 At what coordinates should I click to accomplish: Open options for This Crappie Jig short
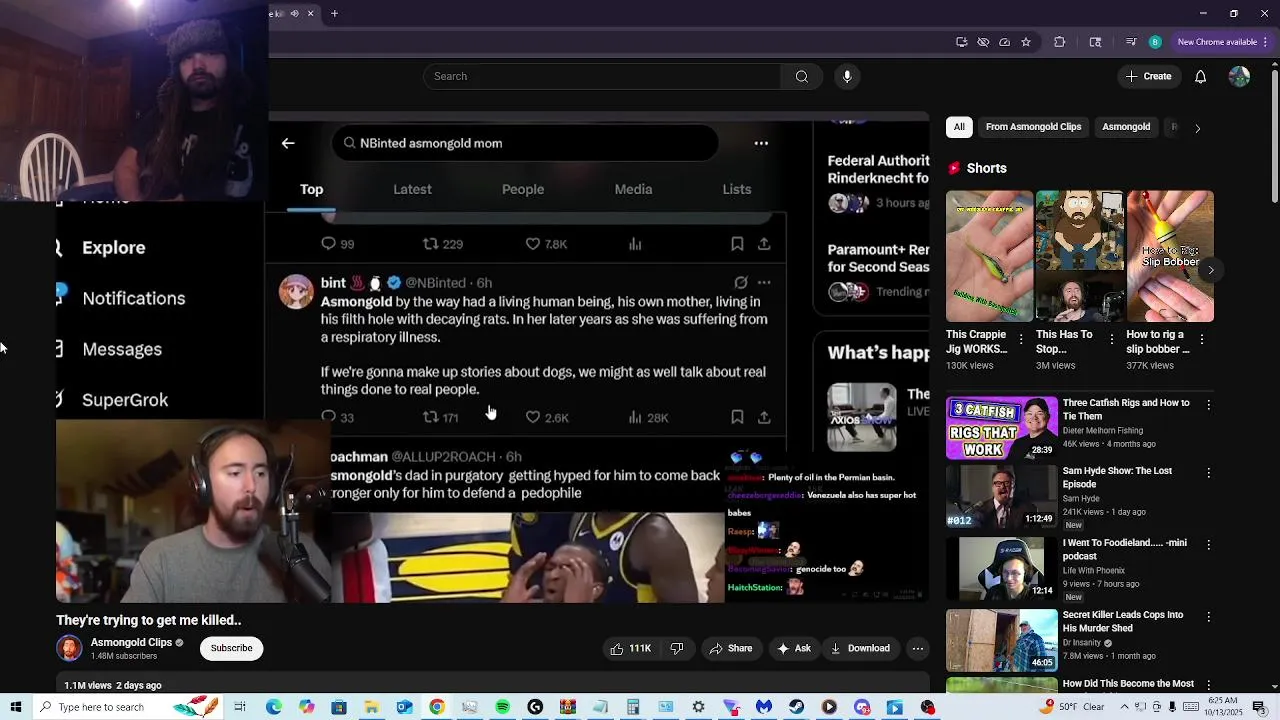(1021, 340)
